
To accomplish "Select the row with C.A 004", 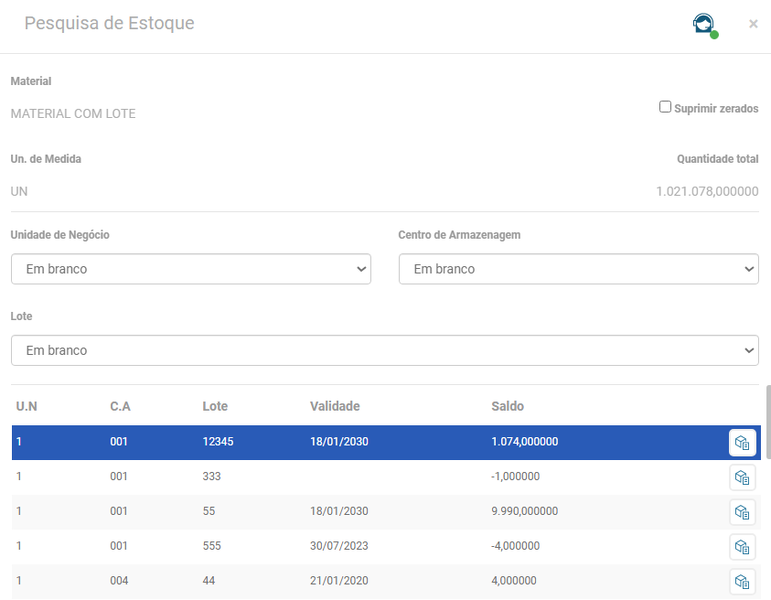I will tap(386, 581).
